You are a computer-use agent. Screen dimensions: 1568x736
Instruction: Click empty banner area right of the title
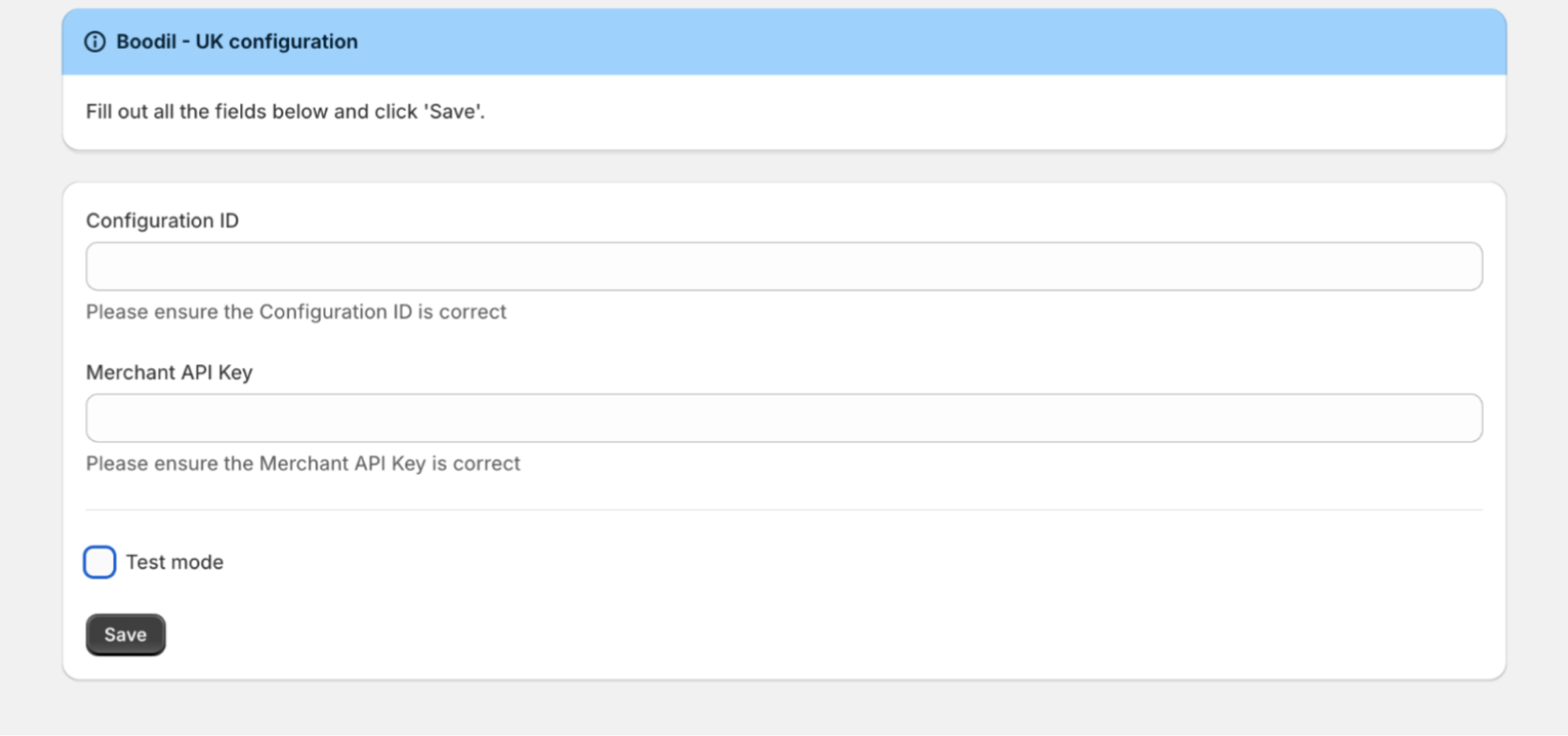pos(925,42)
